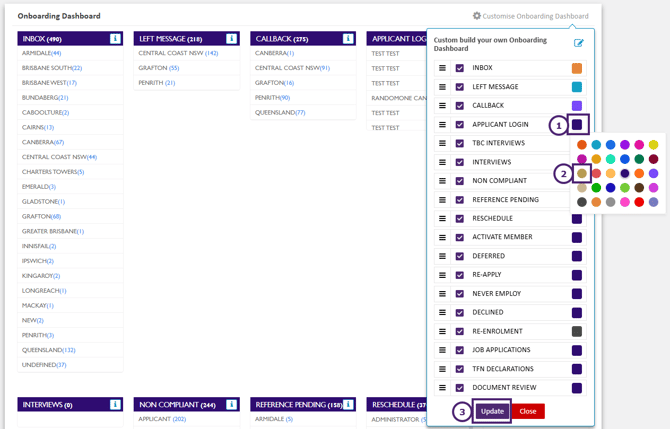Click the edit pencil icon in customise panel
Image resolution: width=670 pixels, height=429 pixels.
[579, 43]
